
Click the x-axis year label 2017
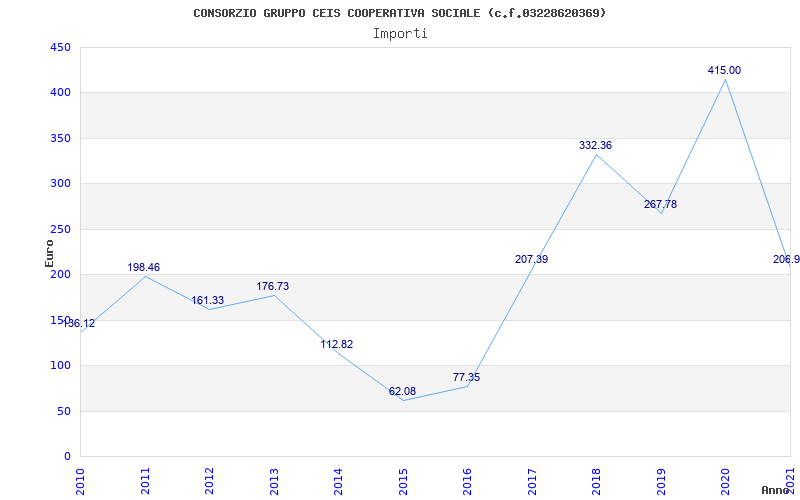pos(532,481)
